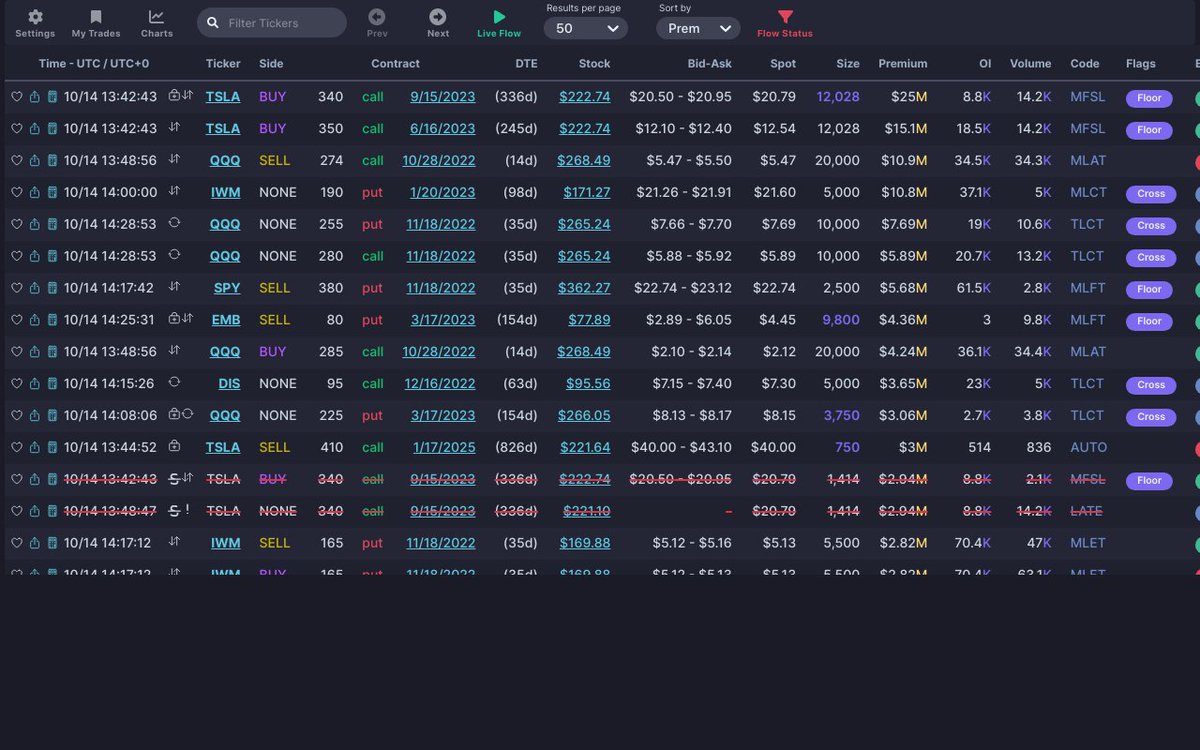Screen dimensions: 1200x750
Task: Share the QQQ 274 call trade
Action: pyautogui.click(x=35, y=161)
